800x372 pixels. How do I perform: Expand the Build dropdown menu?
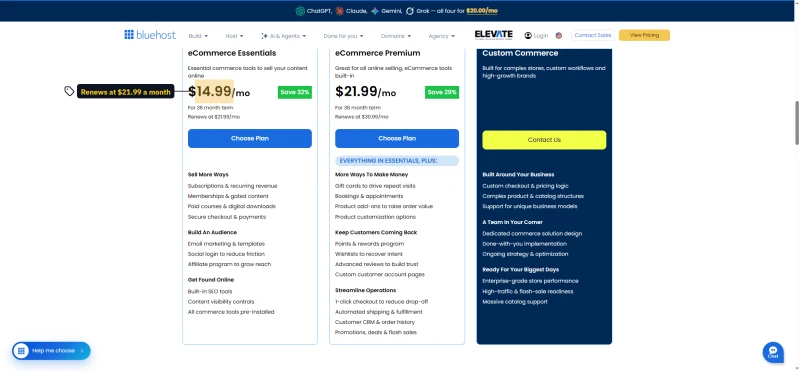click(x=198, y=36)
